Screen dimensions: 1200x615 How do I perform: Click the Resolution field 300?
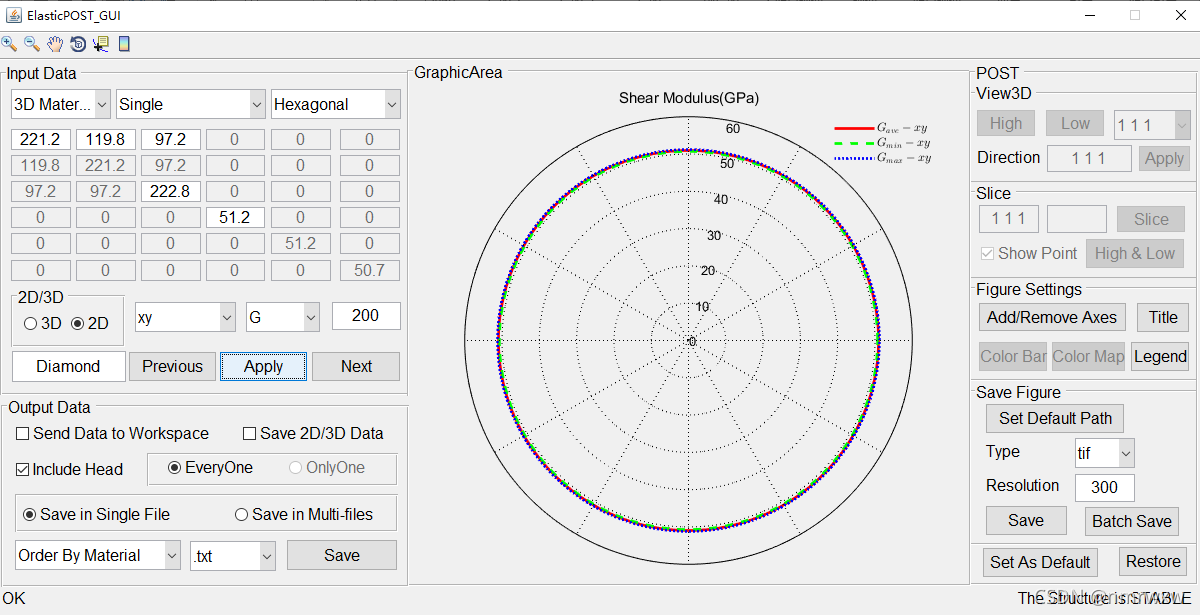tap(1105, 488)
